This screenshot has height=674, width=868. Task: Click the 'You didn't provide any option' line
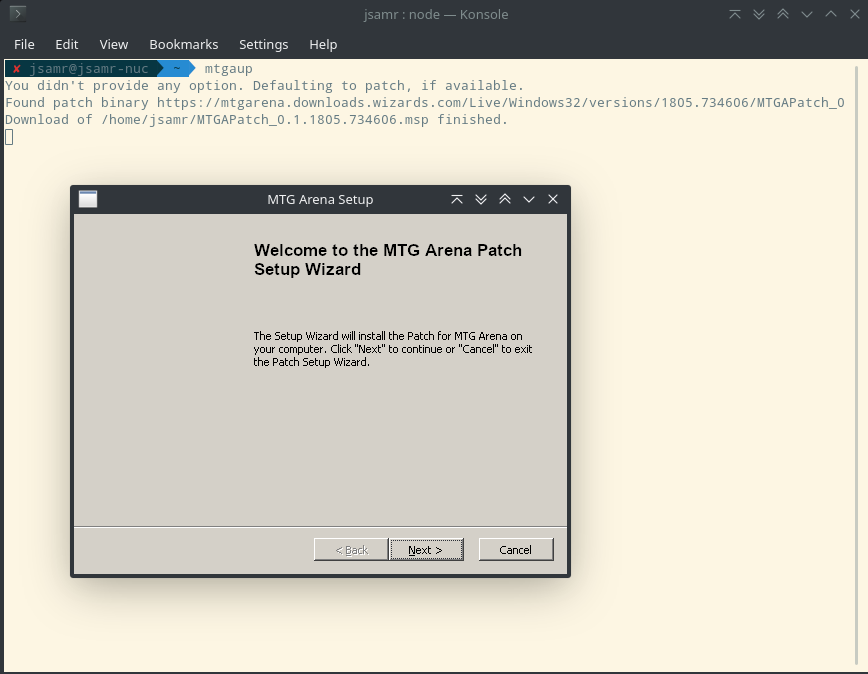[x=264, y=86]
